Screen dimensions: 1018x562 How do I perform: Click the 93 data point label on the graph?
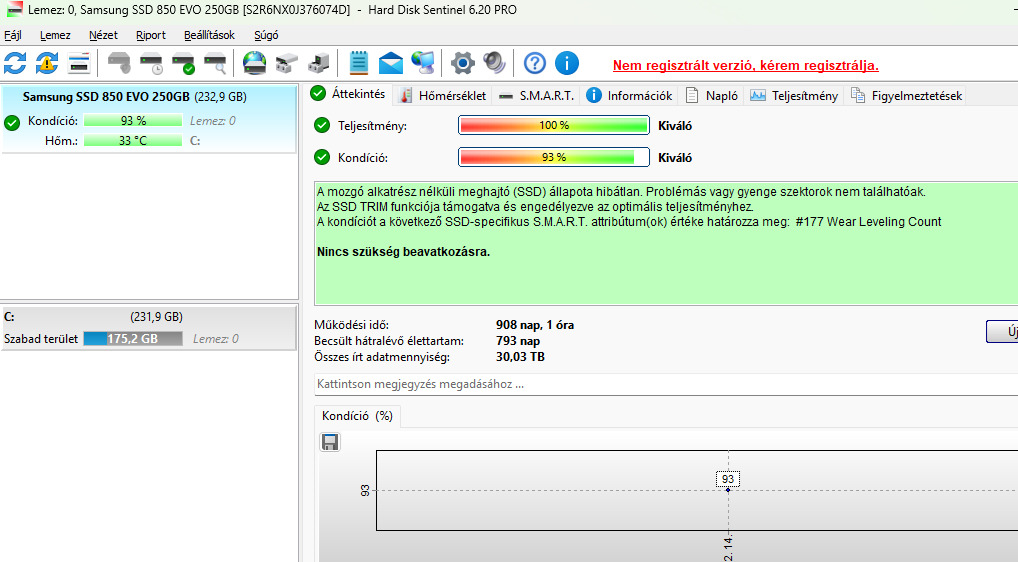(x=728, y=479)
